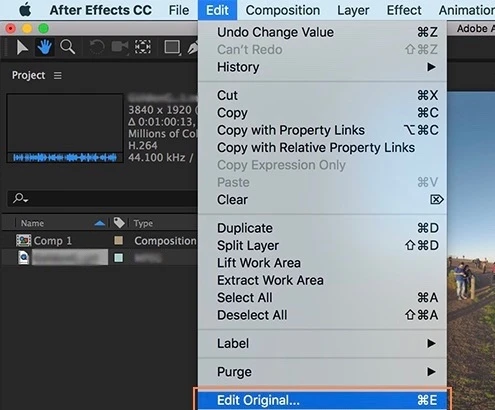The image size is (495, 410).
Task: Choose the Rectangle shape tool
Action: tap(172, 47)
